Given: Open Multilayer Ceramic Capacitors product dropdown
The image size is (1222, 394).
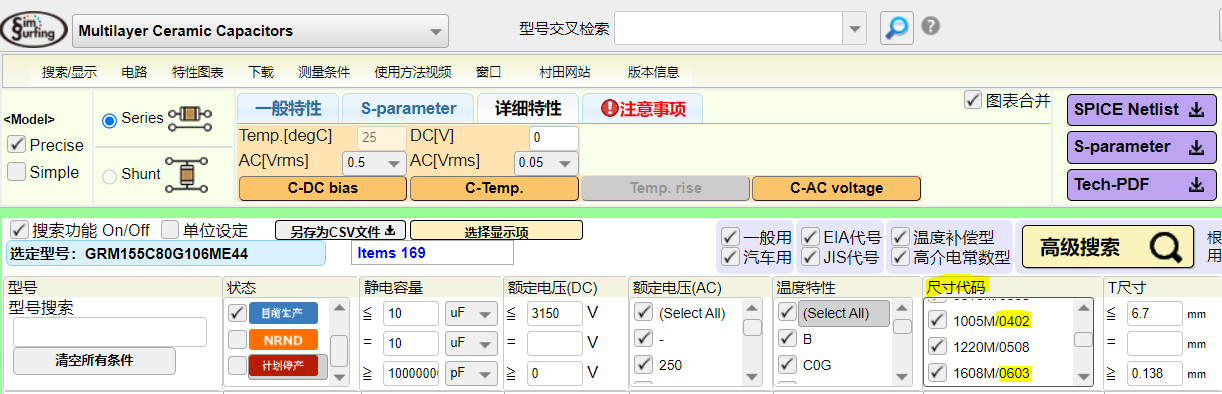Looking at the screenshot, I should tap(259, 31).
